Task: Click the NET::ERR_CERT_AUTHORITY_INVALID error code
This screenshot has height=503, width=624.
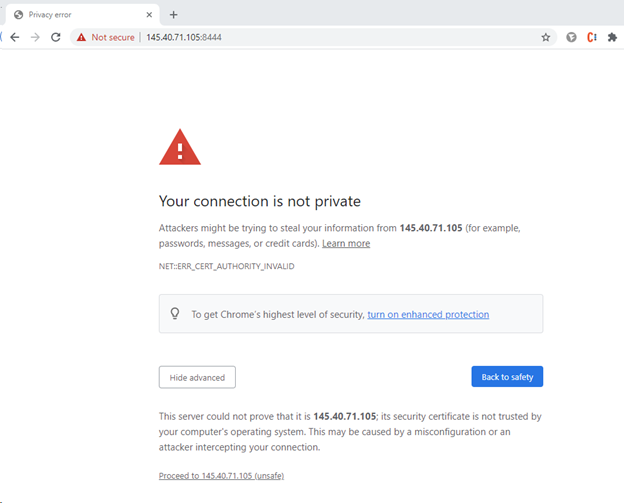Action: click(x=226, y=266)
